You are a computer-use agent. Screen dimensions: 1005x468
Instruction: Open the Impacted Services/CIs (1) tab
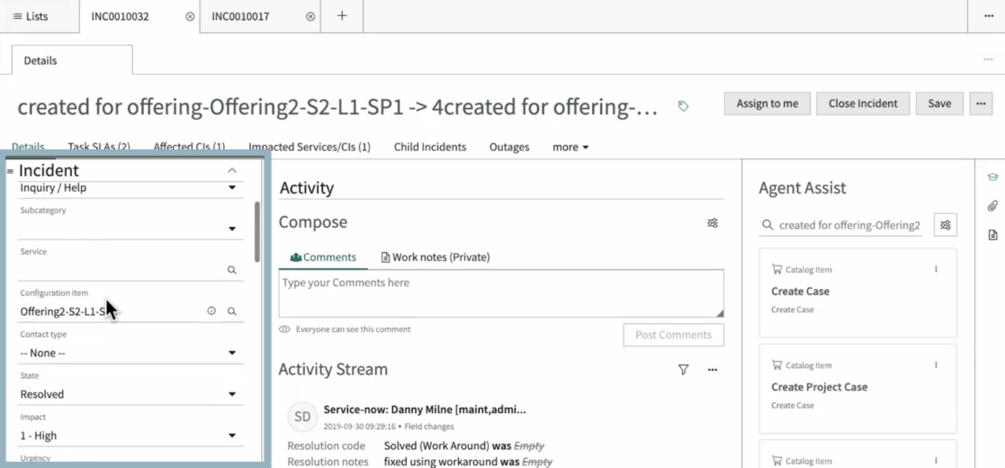pyautogui.click(x=310, y=147)
